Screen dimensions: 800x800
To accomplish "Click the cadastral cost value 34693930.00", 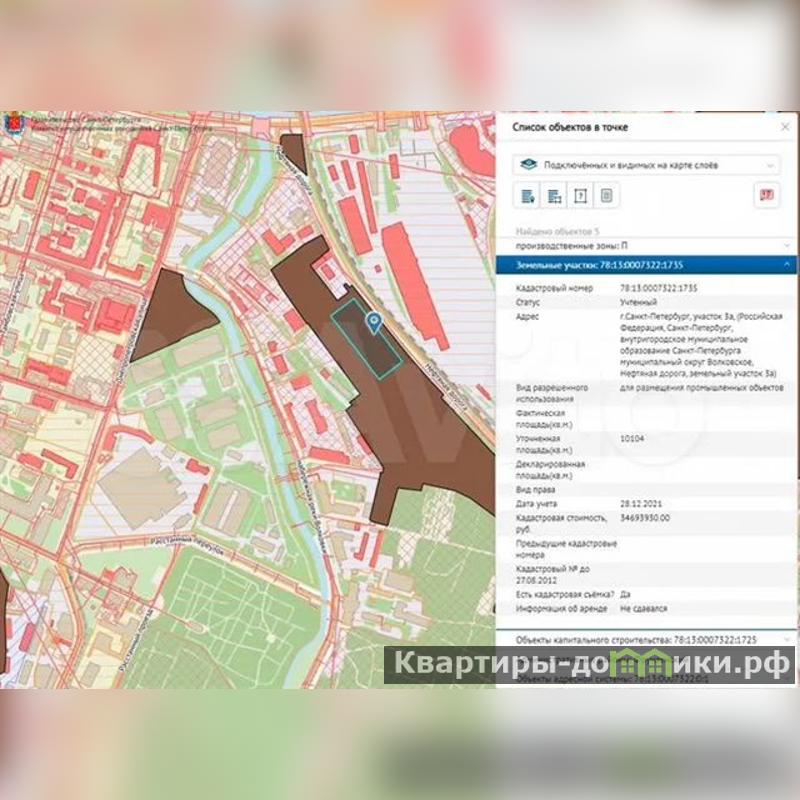I will click(x=645, y=518).
